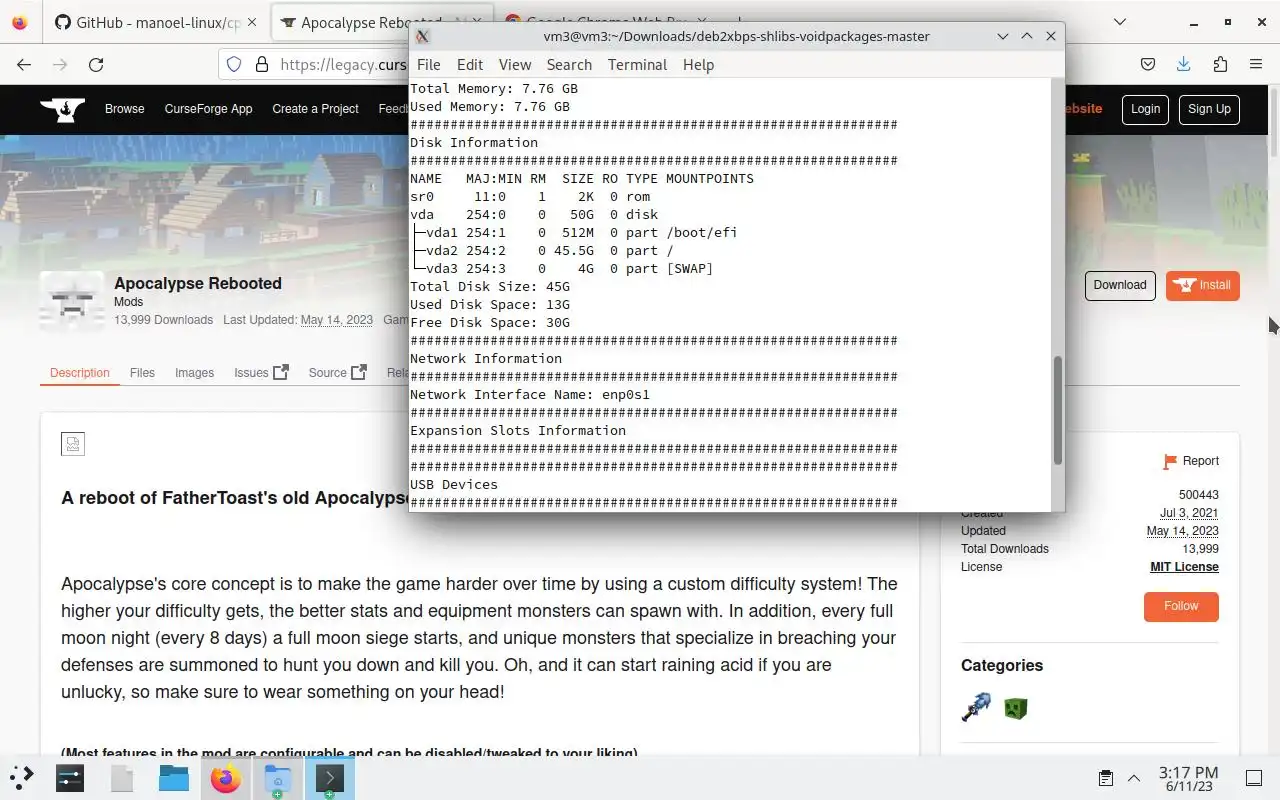1280x800 pixels.
Task: Click the terminal vertical scrollbar thumb
Action: click(x=1057, y=410)
